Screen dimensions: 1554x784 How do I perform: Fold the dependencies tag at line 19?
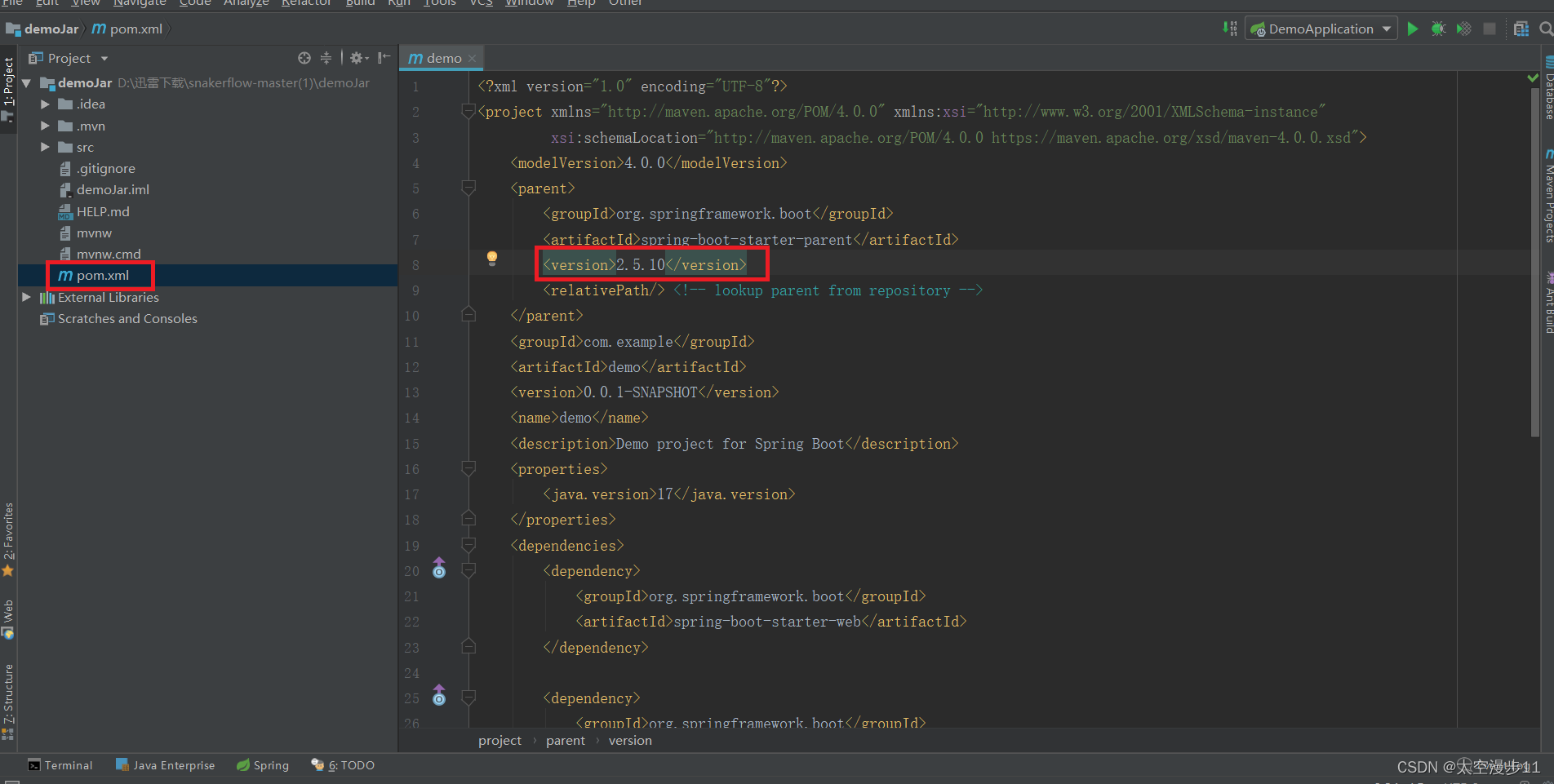coord(468,545)
